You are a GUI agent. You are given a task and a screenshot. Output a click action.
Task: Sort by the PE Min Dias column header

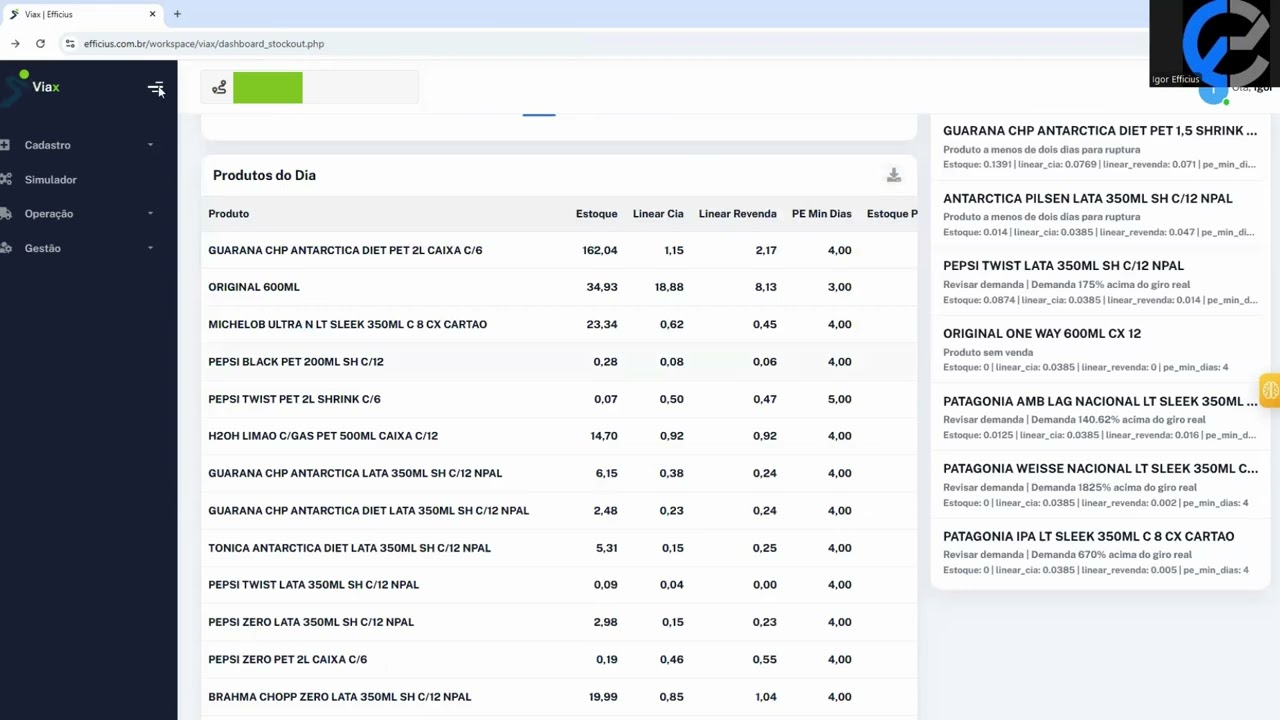[x=822, y=214]
